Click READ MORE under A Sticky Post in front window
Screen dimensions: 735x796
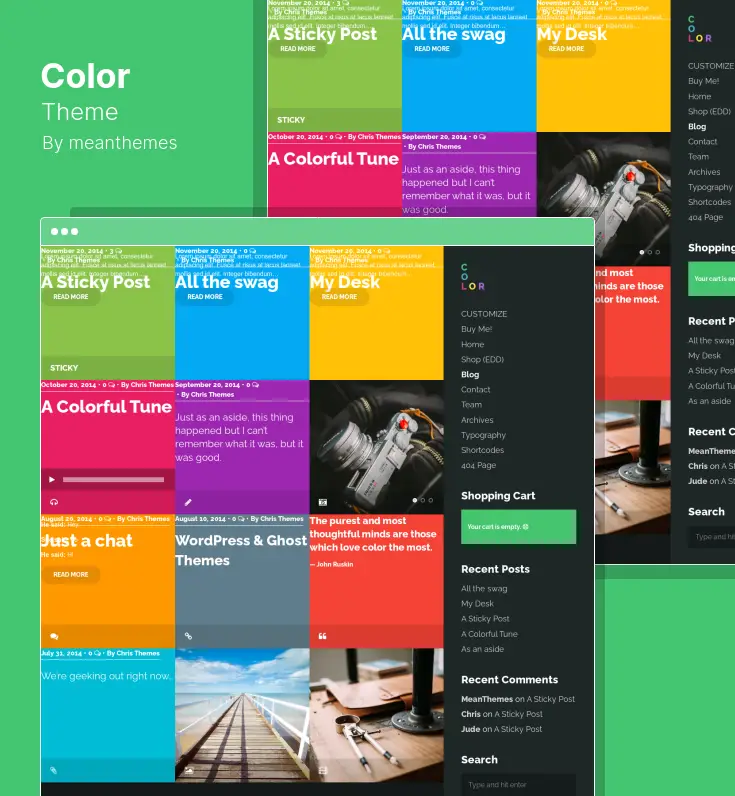click(71, 297)
